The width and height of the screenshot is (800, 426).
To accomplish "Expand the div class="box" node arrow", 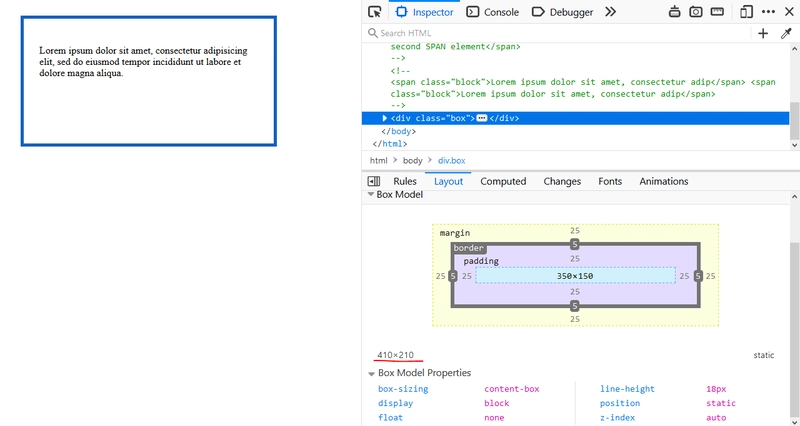I will 385,118.
